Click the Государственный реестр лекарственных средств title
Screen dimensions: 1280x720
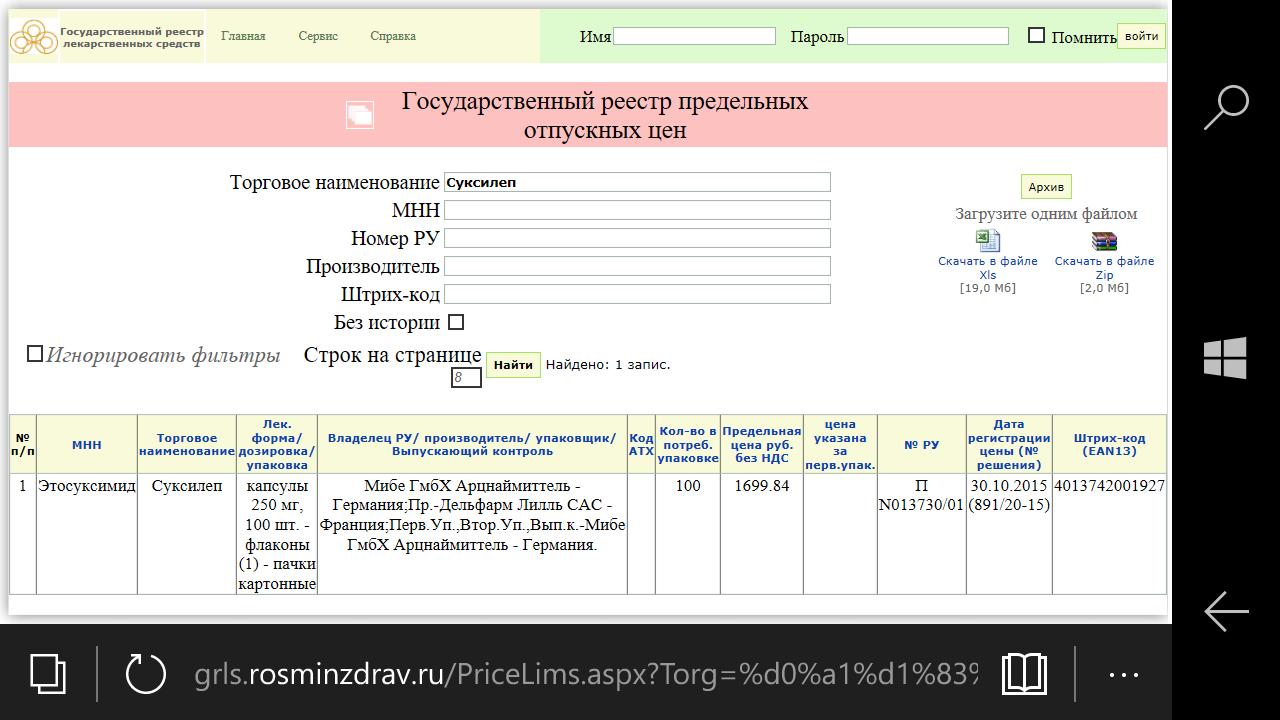coord(132,38)
